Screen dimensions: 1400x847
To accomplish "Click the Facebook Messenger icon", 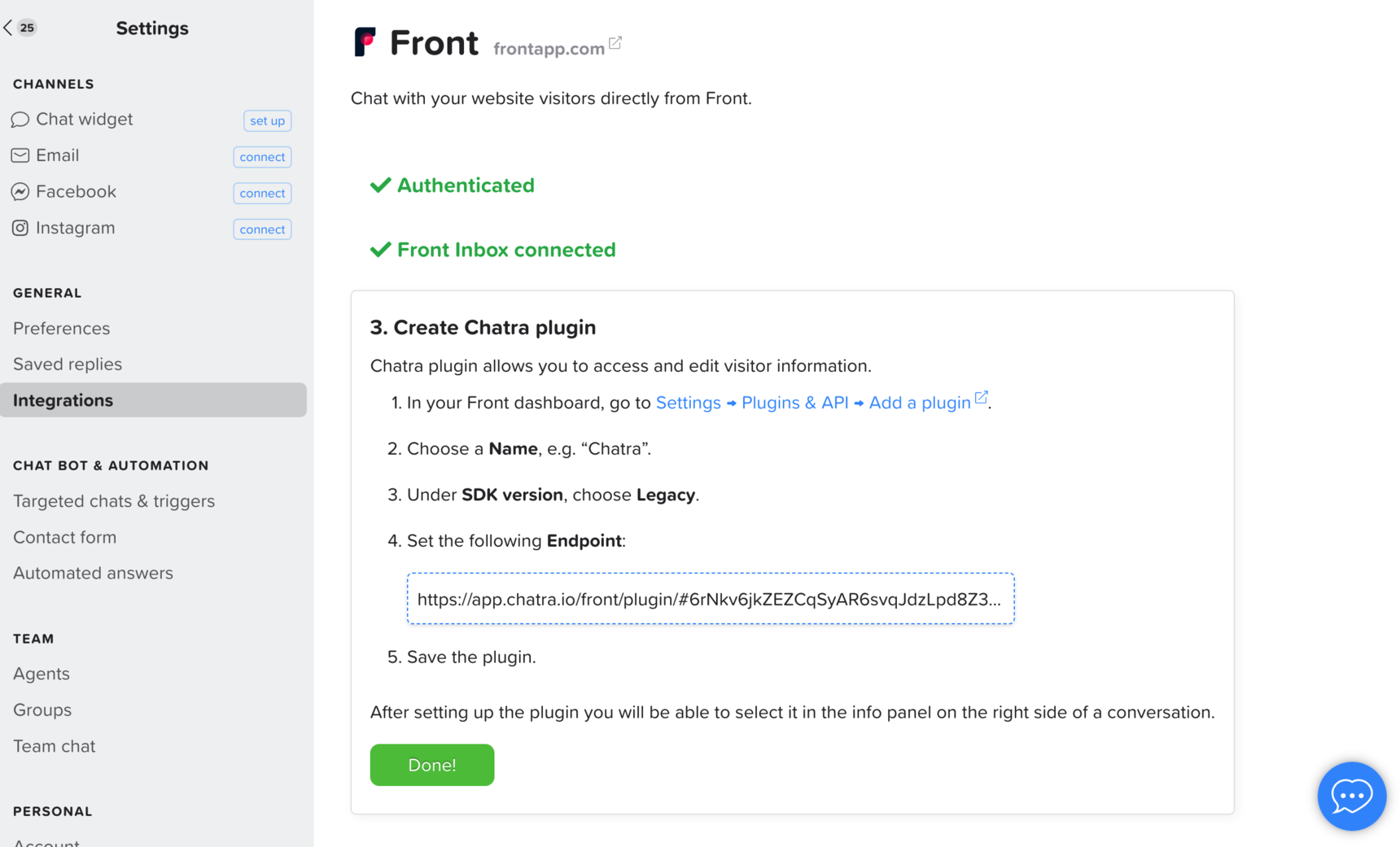I will [x=20, y=192].
